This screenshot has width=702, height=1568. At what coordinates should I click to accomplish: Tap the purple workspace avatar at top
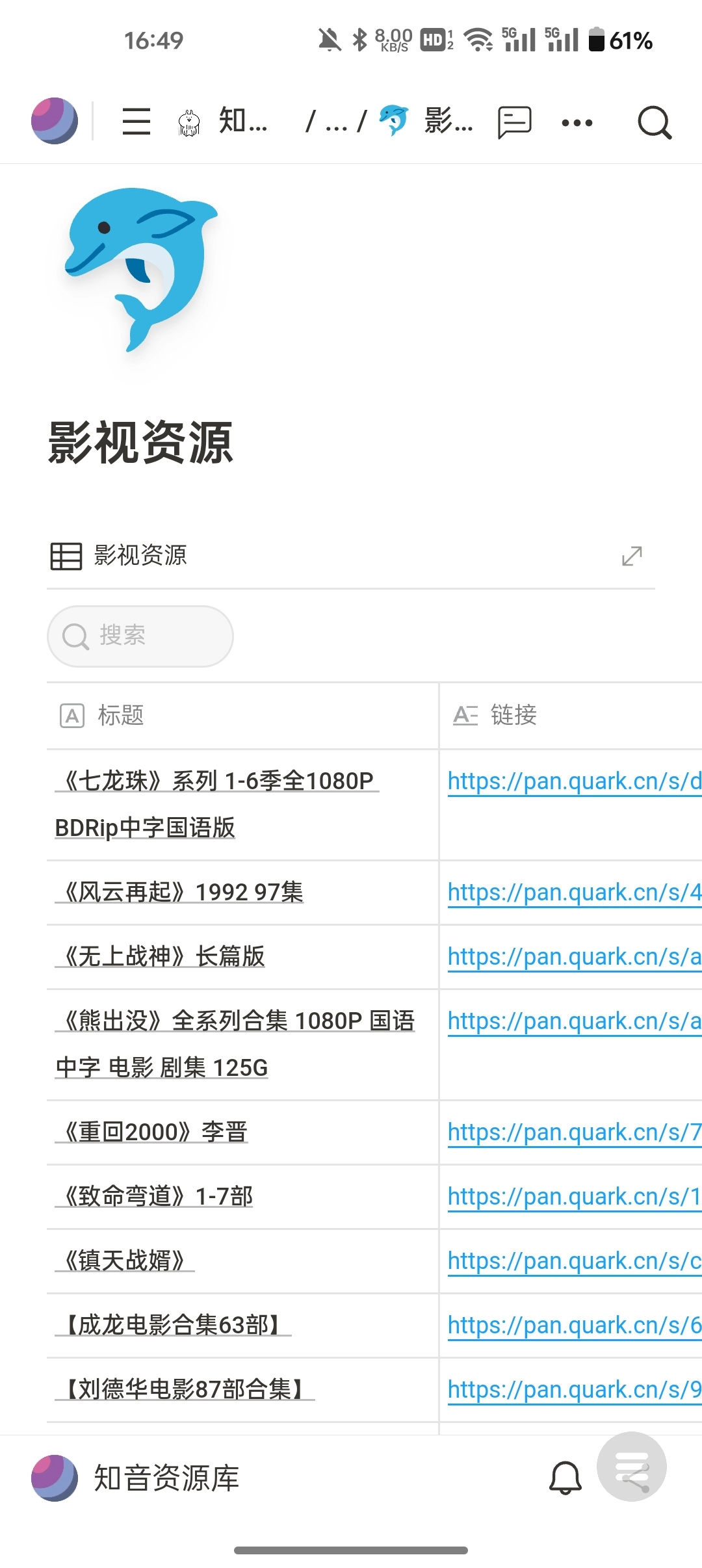[x=55, y=121]
